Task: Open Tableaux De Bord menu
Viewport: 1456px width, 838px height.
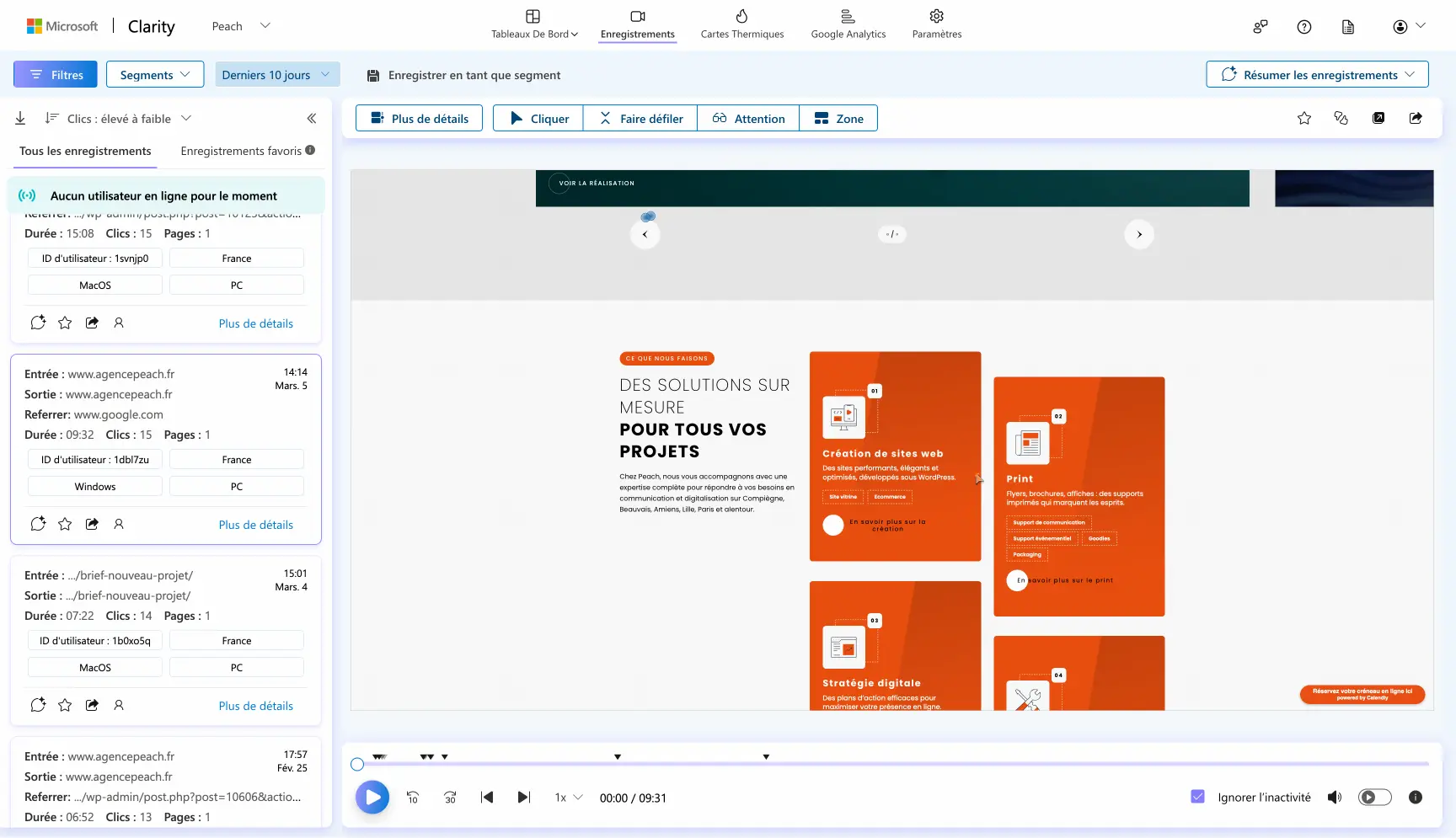Action: [534, 24]
